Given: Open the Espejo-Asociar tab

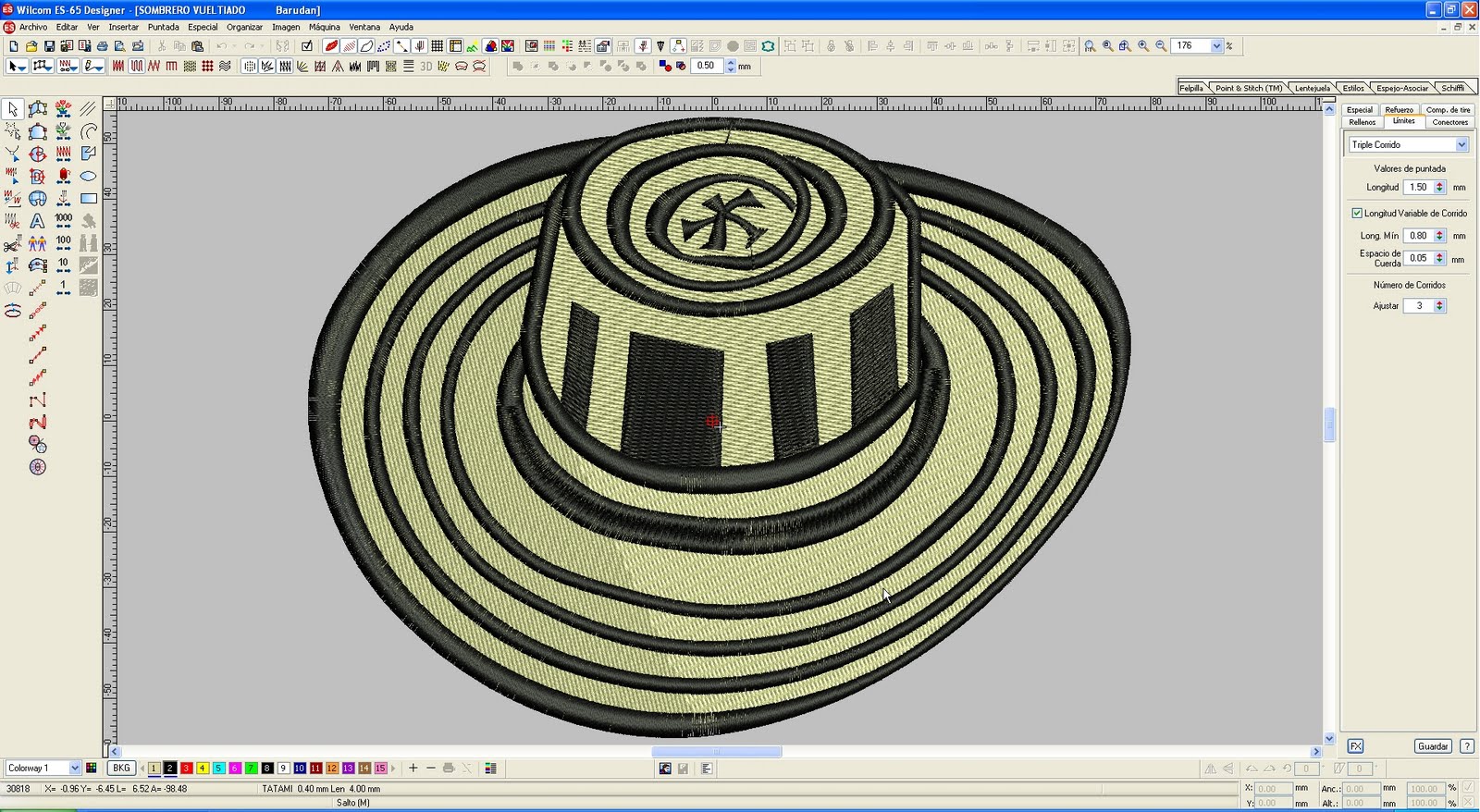Looking at the screenshot, I should 1402,88.
